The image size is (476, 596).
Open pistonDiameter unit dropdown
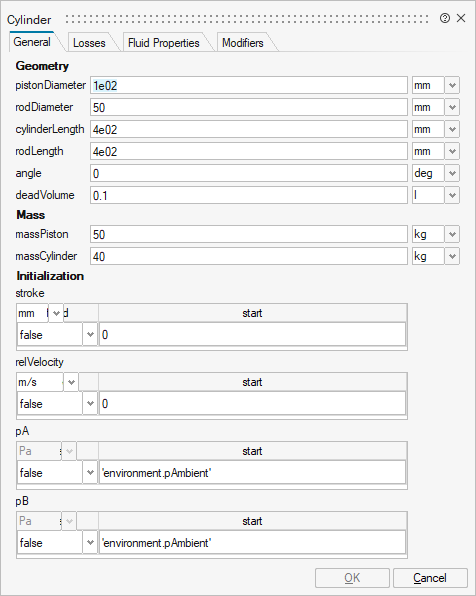[452, 85]
